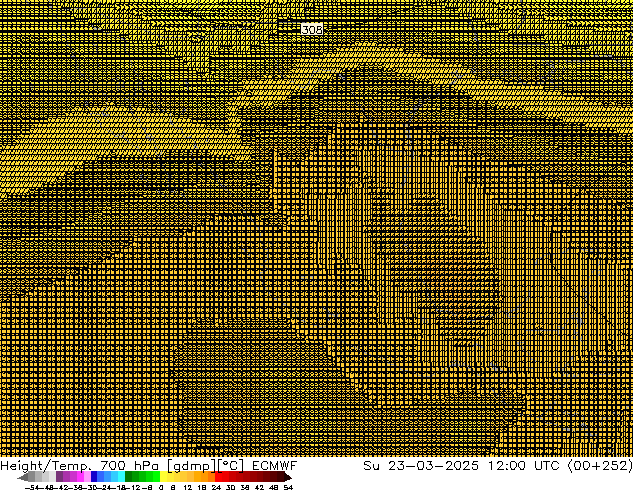Click the legend value 0
634x490 pixels.
[161, 487]
